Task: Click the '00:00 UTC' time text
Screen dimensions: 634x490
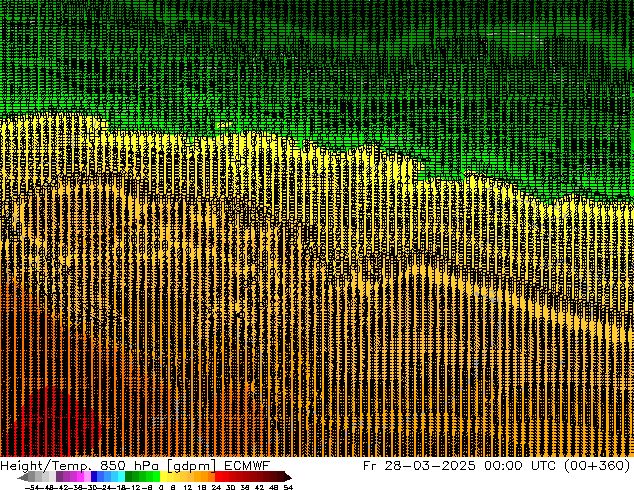Action: point(520,465)
